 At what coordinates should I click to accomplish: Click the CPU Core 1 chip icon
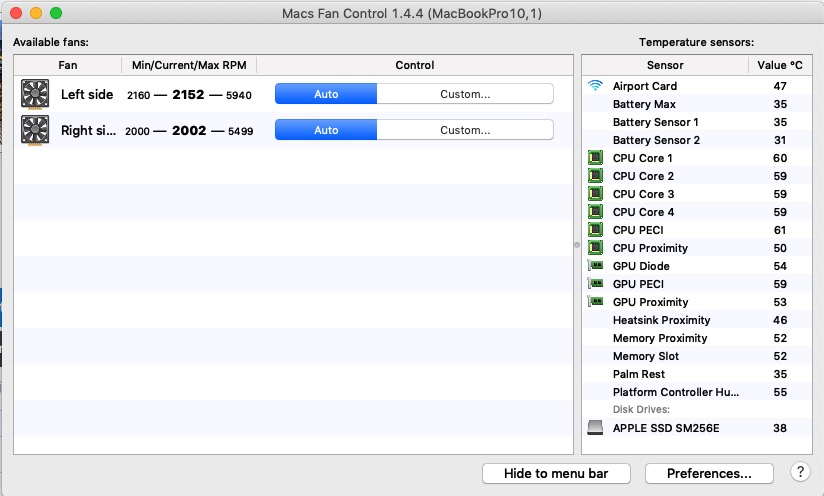[595, 158]
